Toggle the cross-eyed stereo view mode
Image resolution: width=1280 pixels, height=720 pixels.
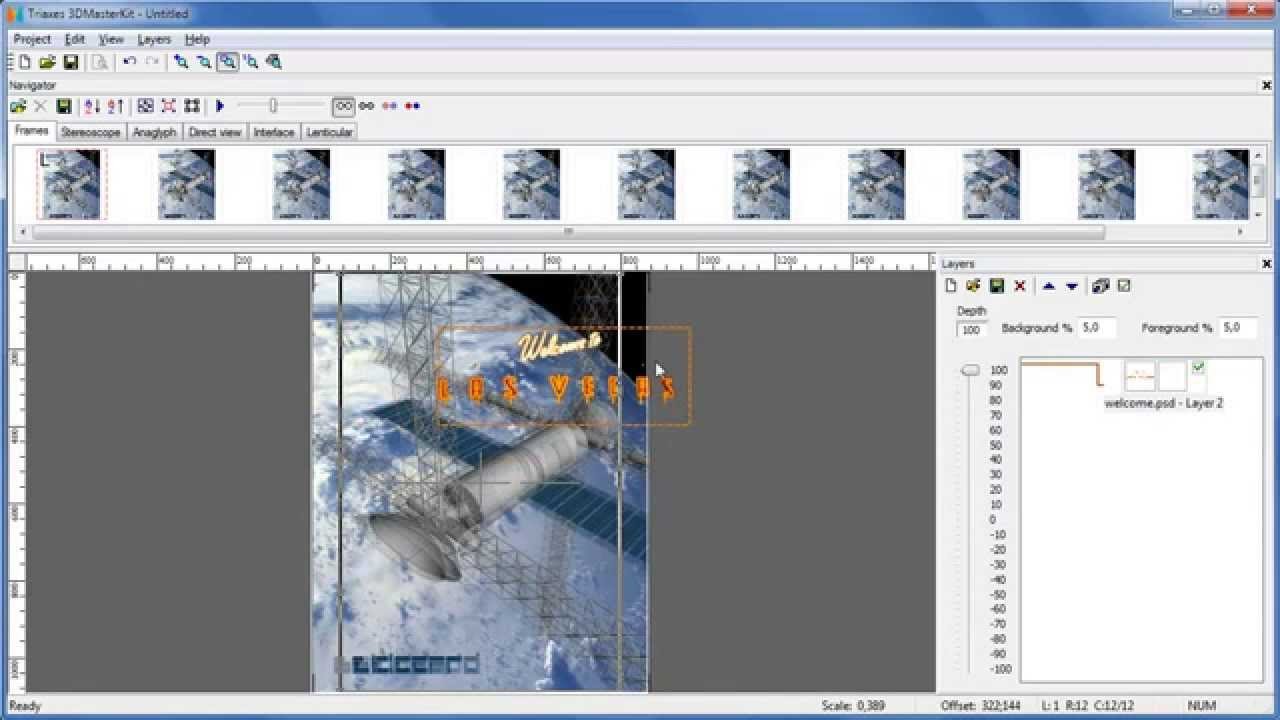(x=367, y=106)
